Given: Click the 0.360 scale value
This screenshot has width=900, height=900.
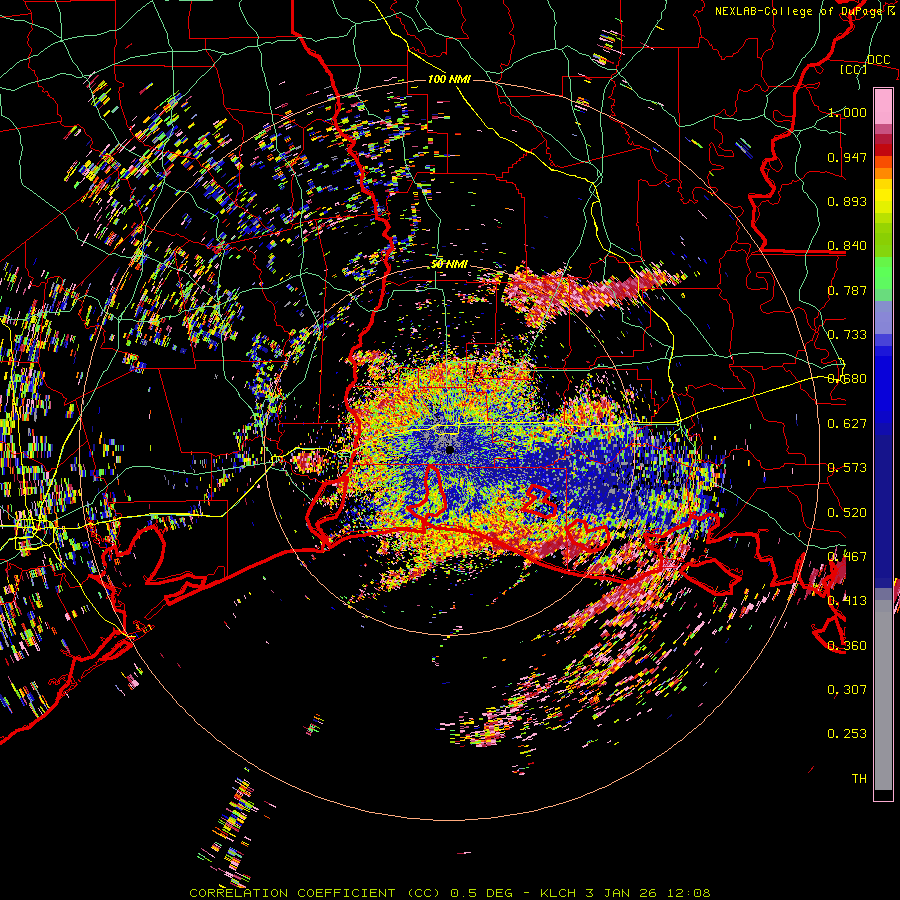Looking at the screenshot, I should point(847,646).
